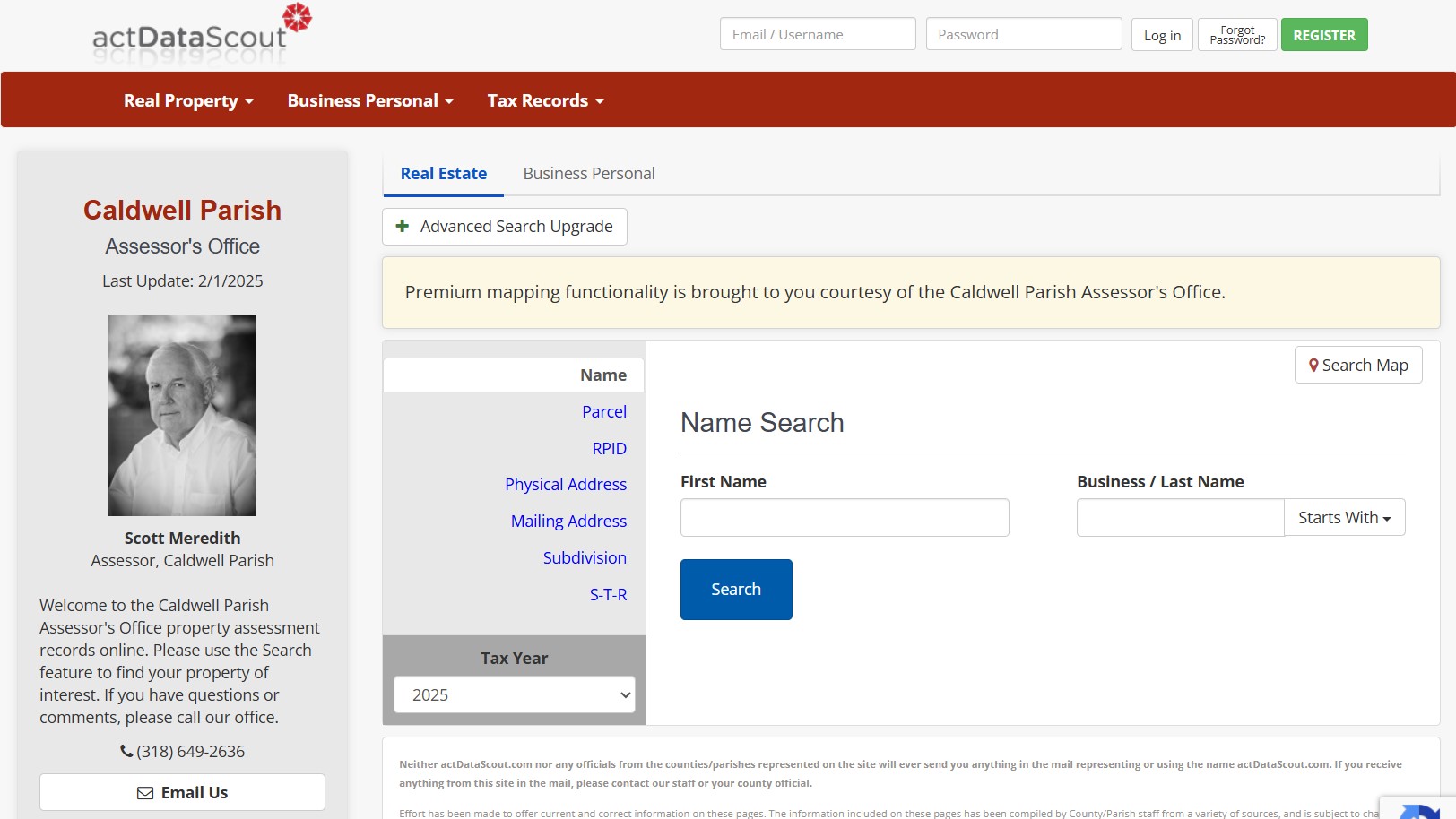Select the Physical Address search type
Screen dimensions: 1456x819
566,484
